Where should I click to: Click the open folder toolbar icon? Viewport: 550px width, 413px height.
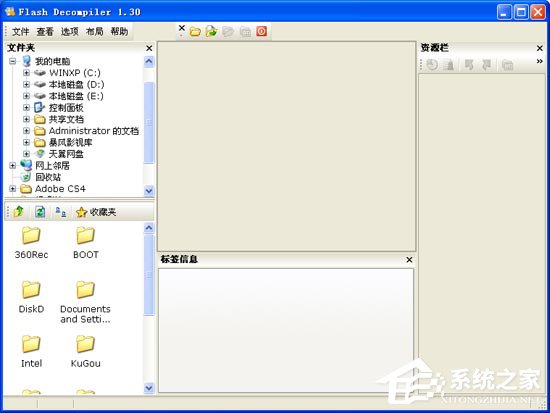pyautogui.click(x=195, y=32)
